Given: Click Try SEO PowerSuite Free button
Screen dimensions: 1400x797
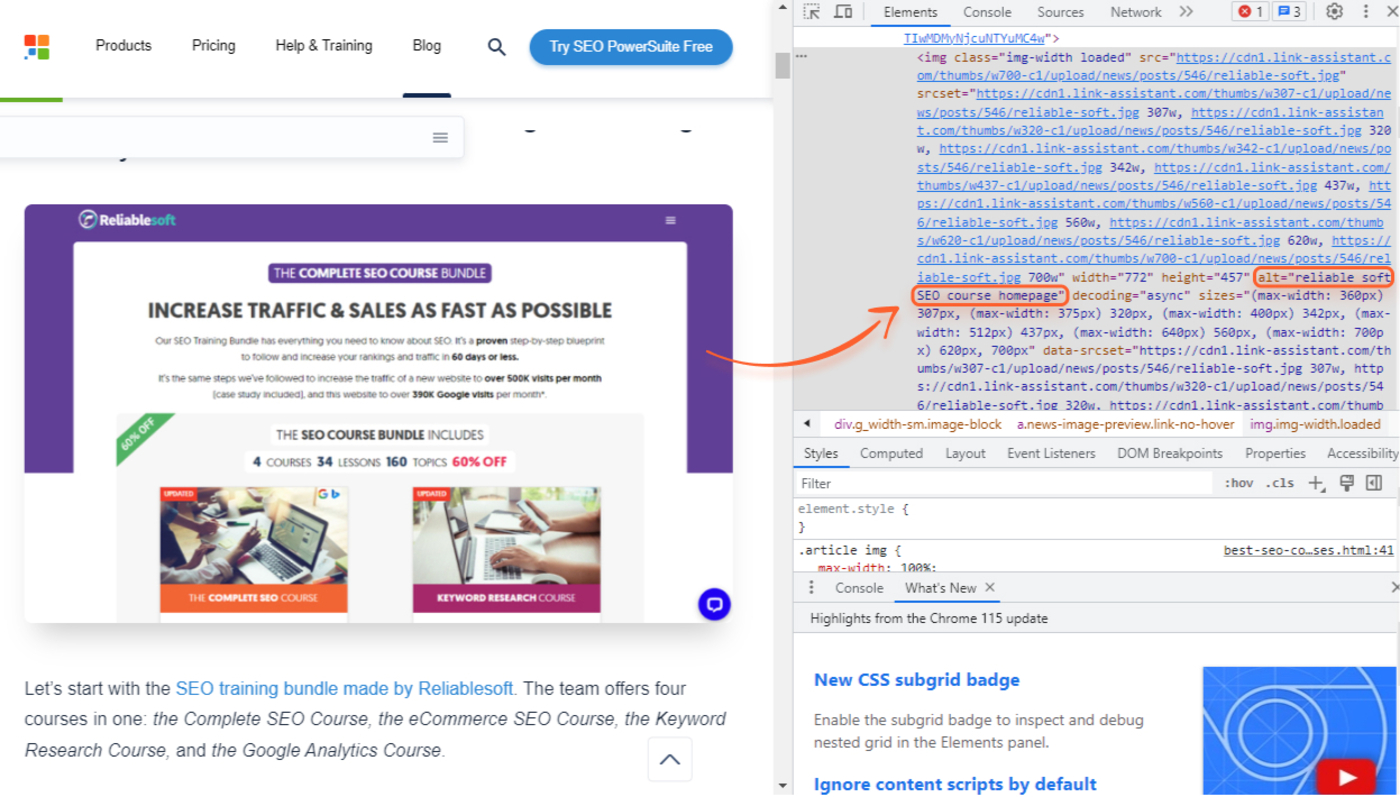Looking at the screenshot, I should click(x=631, y=47).
